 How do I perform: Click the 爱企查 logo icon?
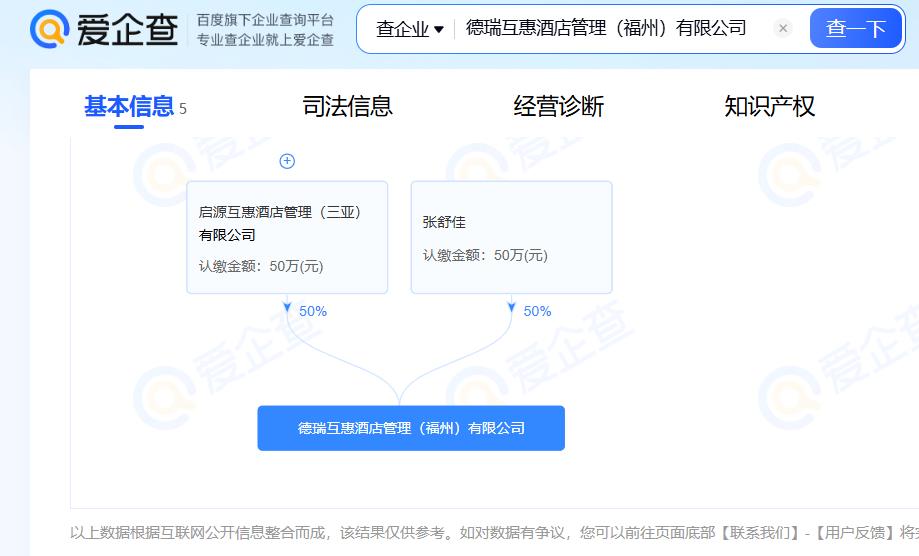pyautogui.click(x=49, y=29)
